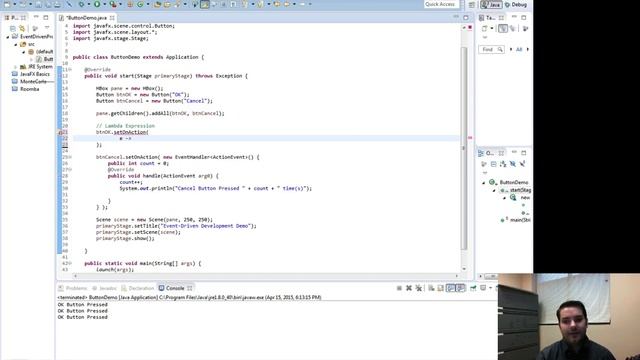The height and width of the screenshot is (360, 640).
Task: Open the Run button dropdown arrow
Action: click(x=104, y=4)
